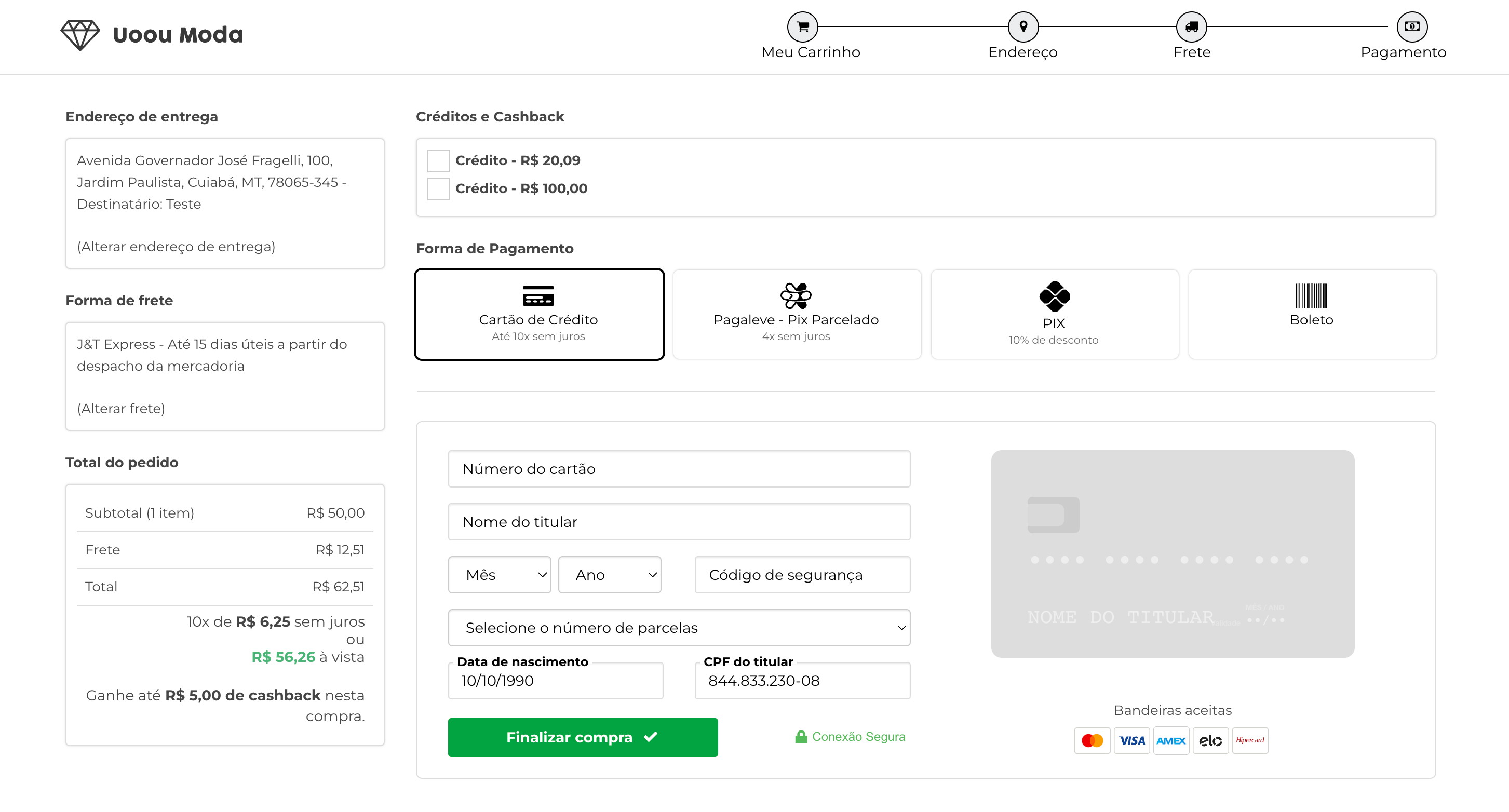The width and height of the screenshot is (1509, 812).
Task: Select Boleto payment method
Action: [x=1312, y=315]
